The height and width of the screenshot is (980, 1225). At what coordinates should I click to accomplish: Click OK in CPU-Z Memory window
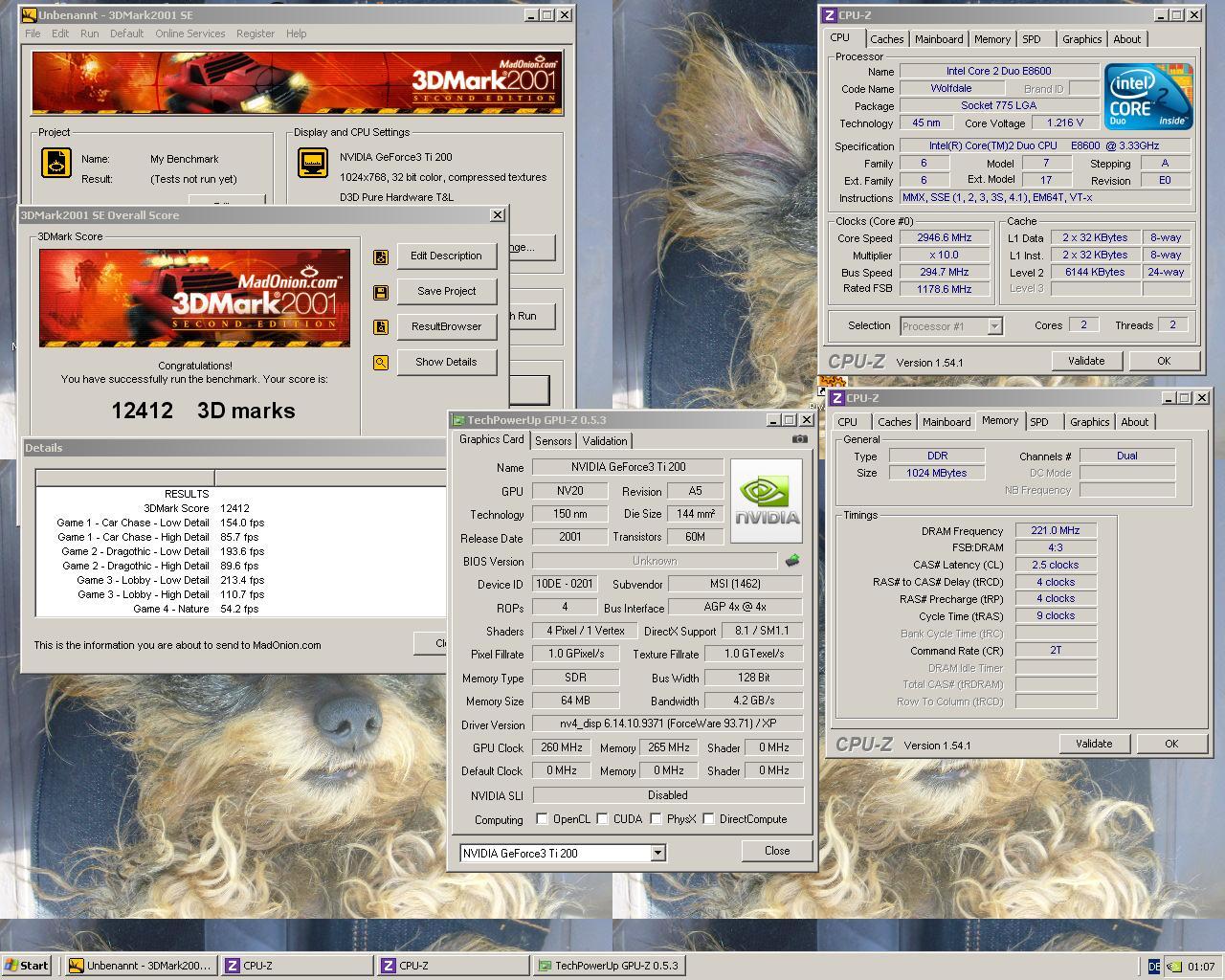[x=1170, y=744]
